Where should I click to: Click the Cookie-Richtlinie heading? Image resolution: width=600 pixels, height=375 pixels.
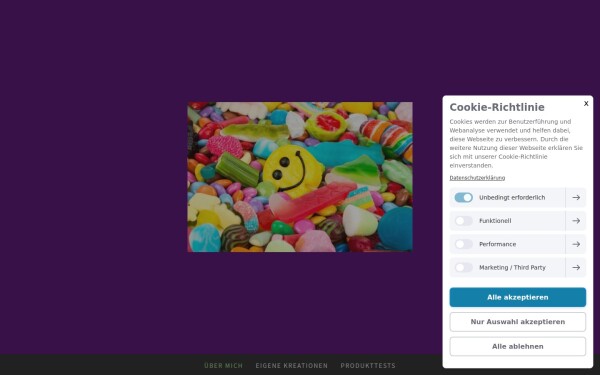497,107
